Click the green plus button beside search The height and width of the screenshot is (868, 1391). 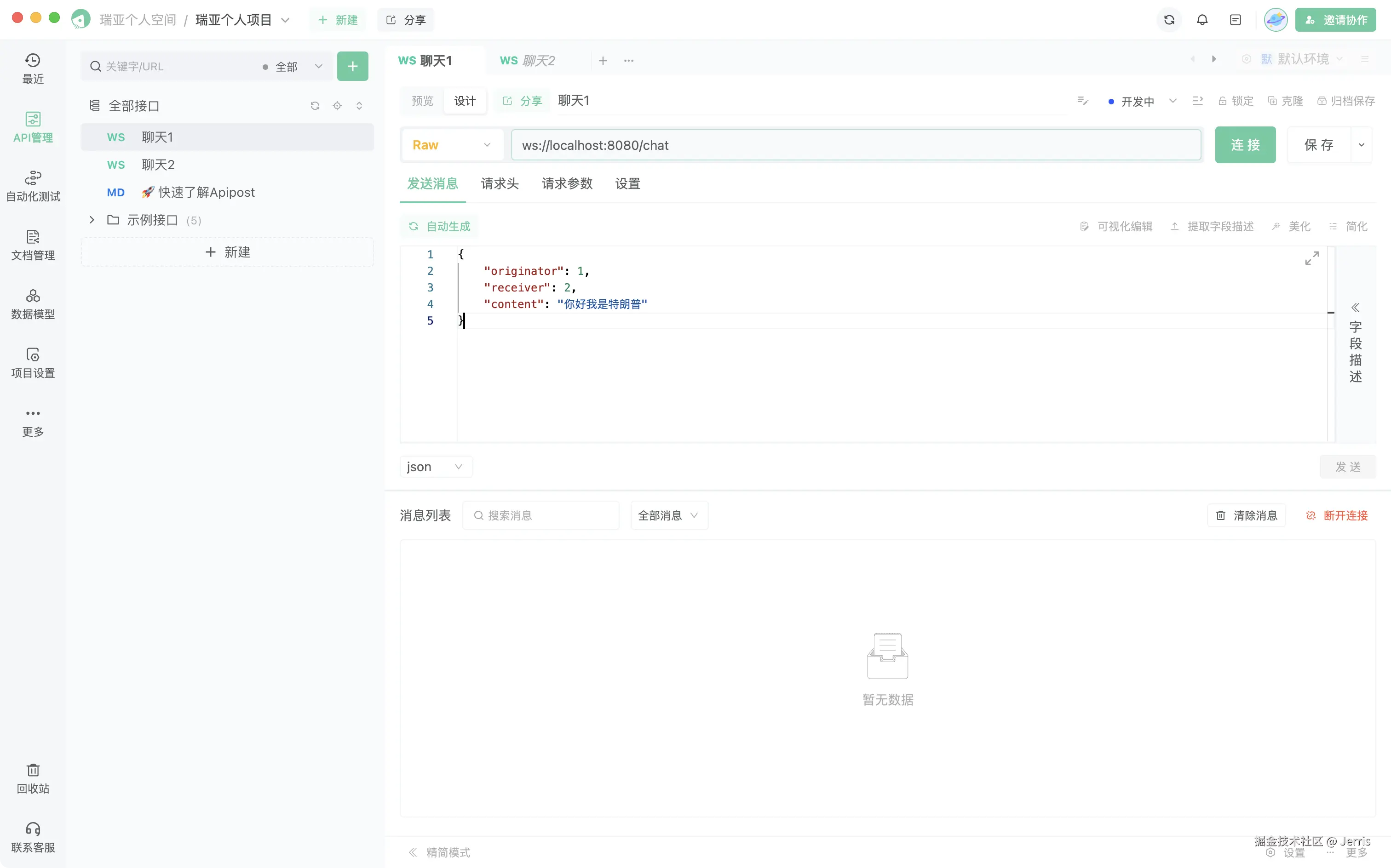coord(352,67)
